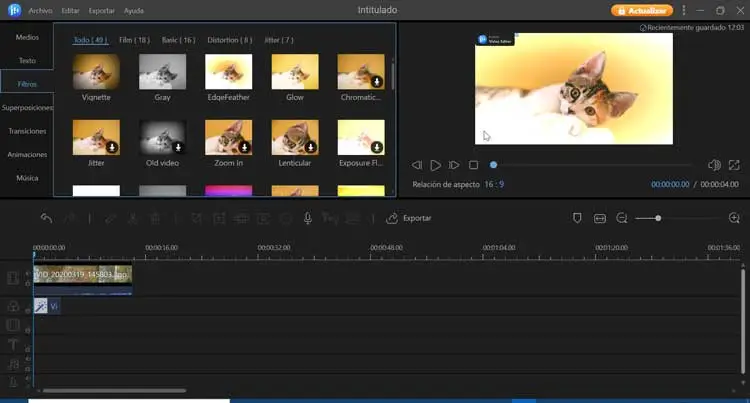Open the preview volume control

(x=714, y=165)
